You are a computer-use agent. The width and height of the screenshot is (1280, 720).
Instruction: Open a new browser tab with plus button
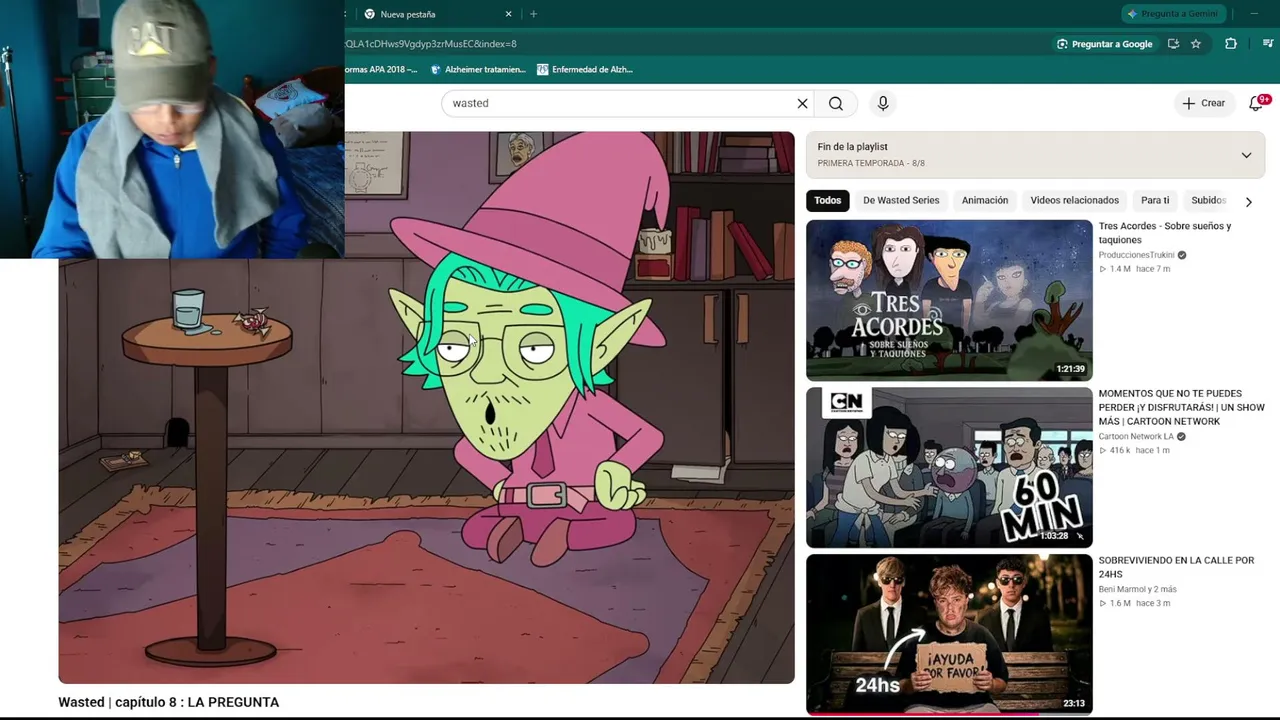(533, 14)
